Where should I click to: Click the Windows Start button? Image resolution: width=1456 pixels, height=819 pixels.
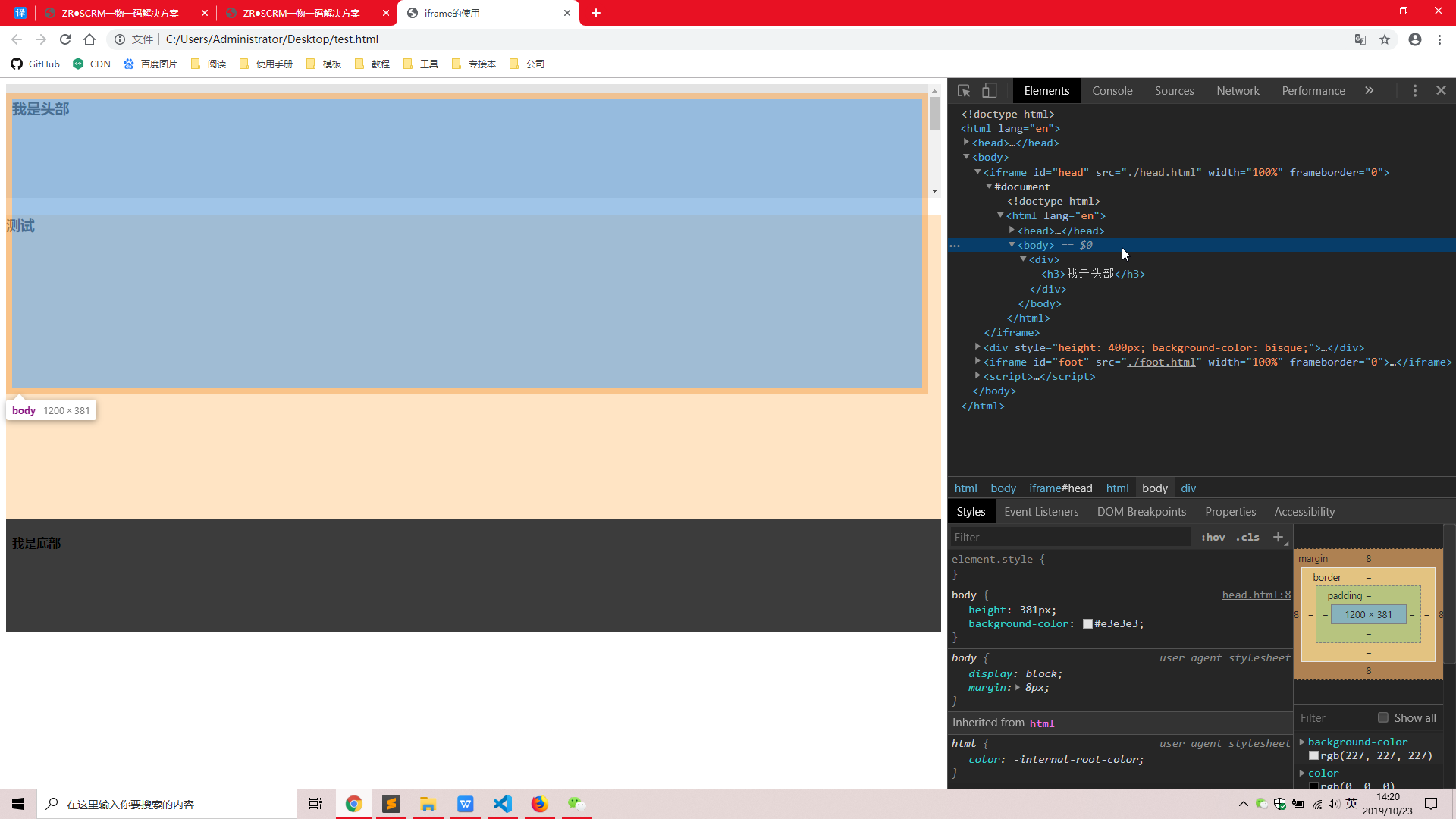click(x=18, y=804)
